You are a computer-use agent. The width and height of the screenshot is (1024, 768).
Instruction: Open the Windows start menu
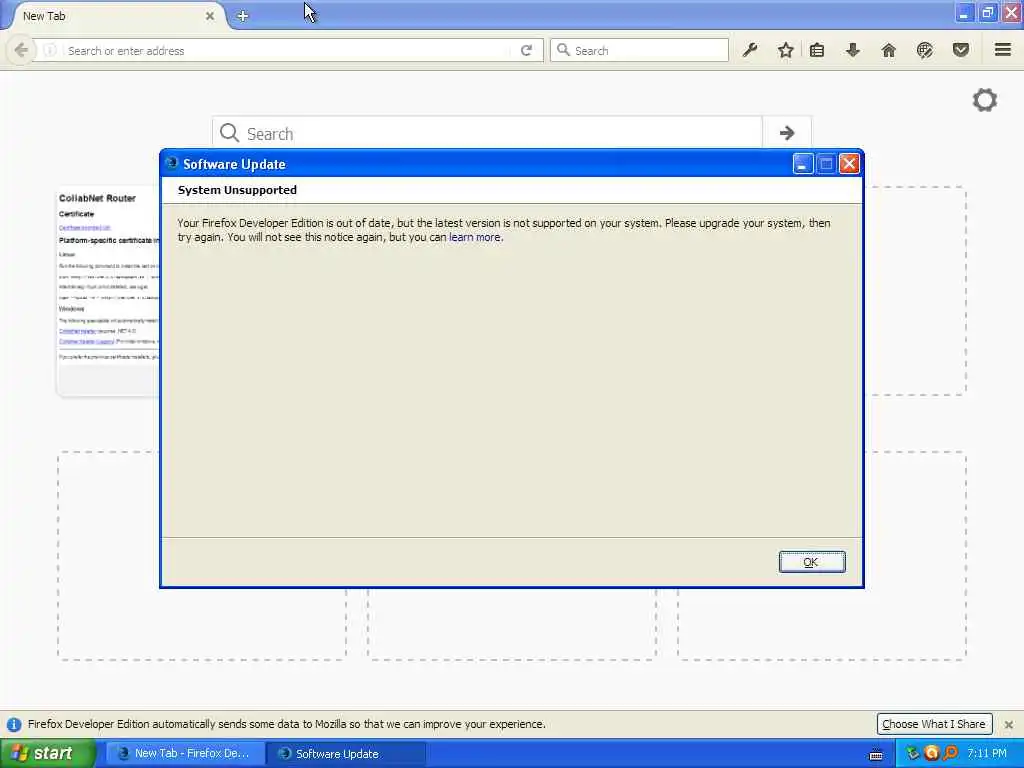(47, 754)
